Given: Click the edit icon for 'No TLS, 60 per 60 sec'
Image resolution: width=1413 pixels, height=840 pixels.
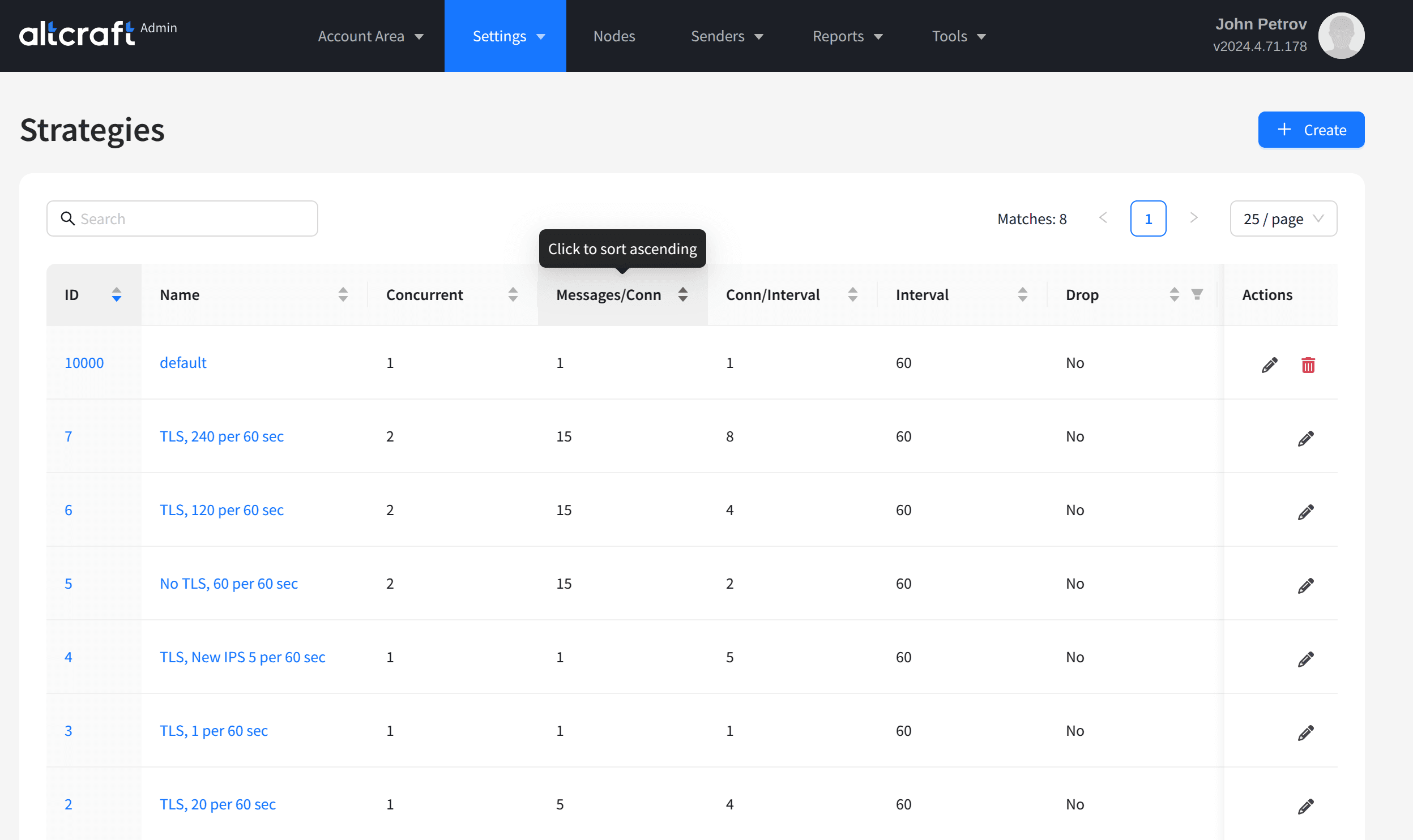Looking at the screenshot, I should pos(1304,584).
